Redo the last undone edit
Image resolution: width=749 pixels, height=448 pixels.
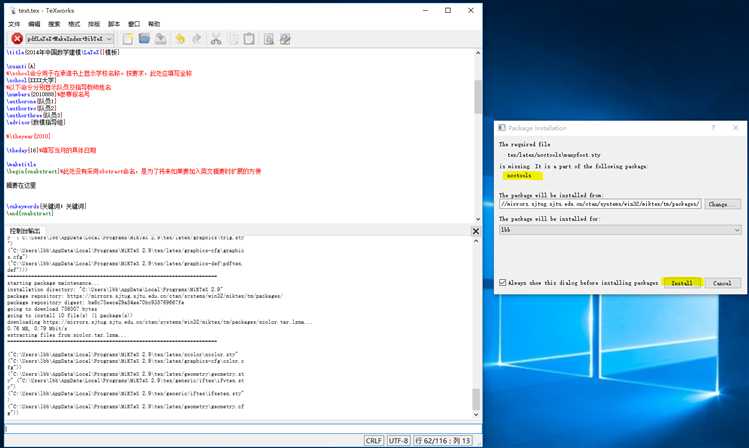point(197,39)
